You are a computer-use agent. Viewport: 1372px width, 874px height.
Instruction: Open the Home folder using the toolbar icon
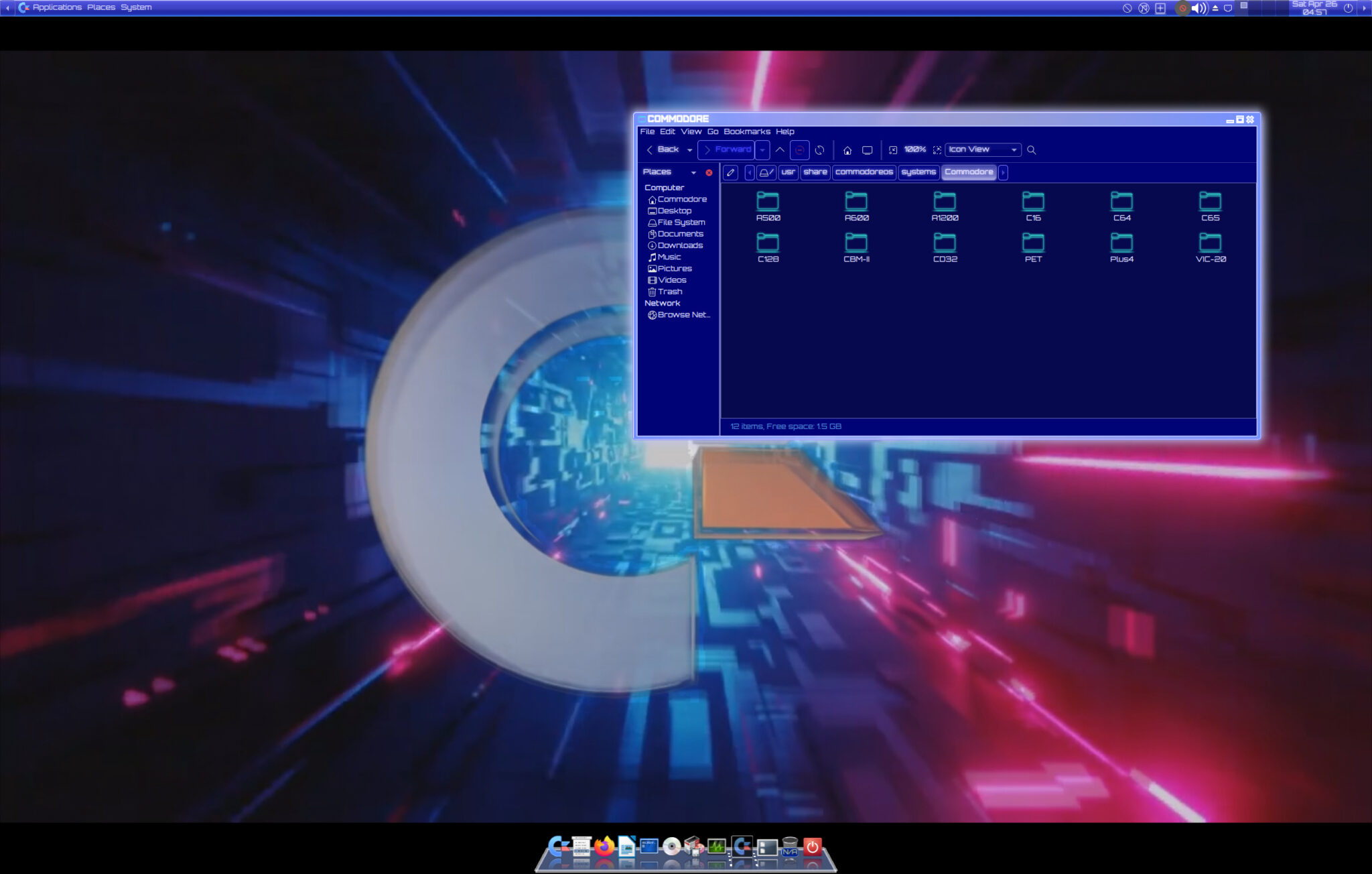(x=847, y=150)
